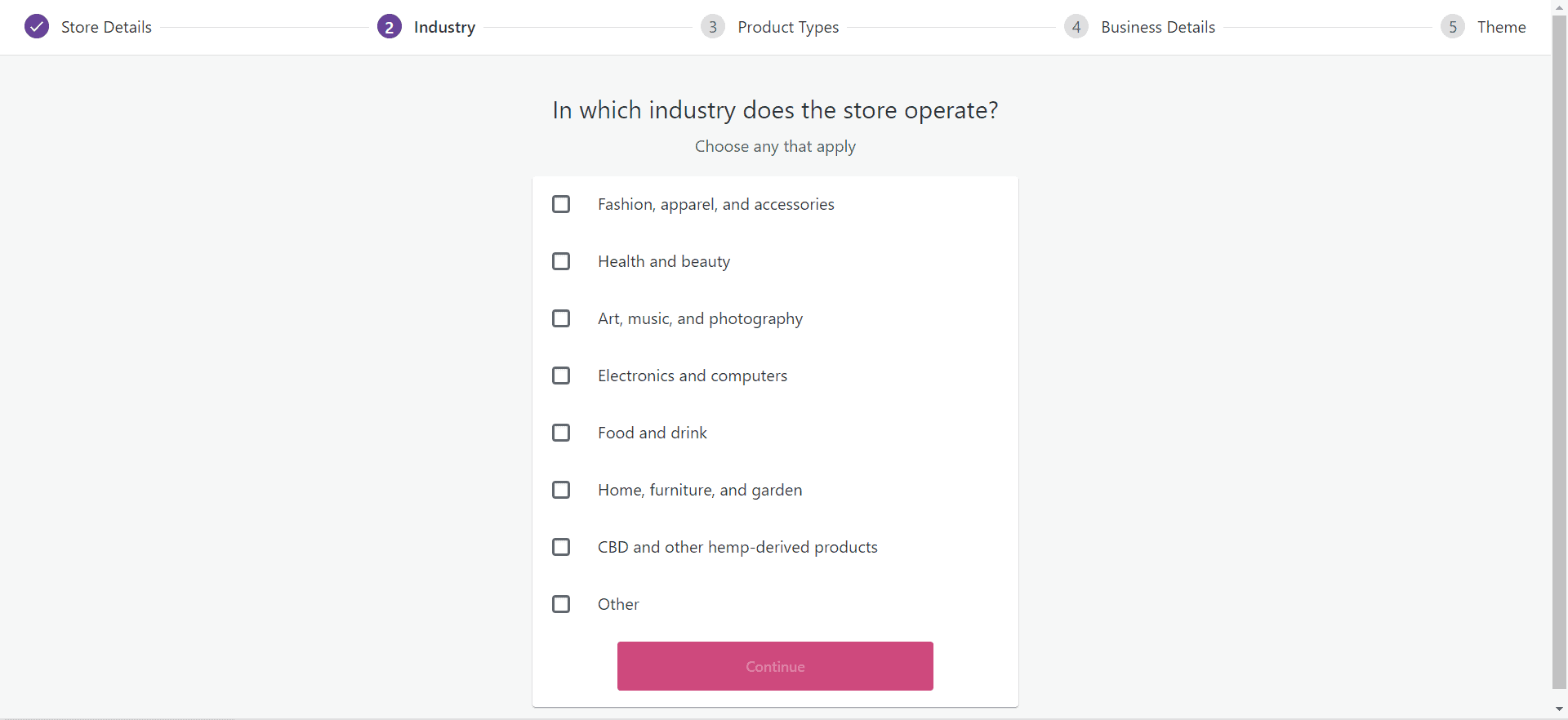The width and height of the screenshot is (1568, 720).
Task: Check the Other industry checkbox
Action: coord(561,604)
